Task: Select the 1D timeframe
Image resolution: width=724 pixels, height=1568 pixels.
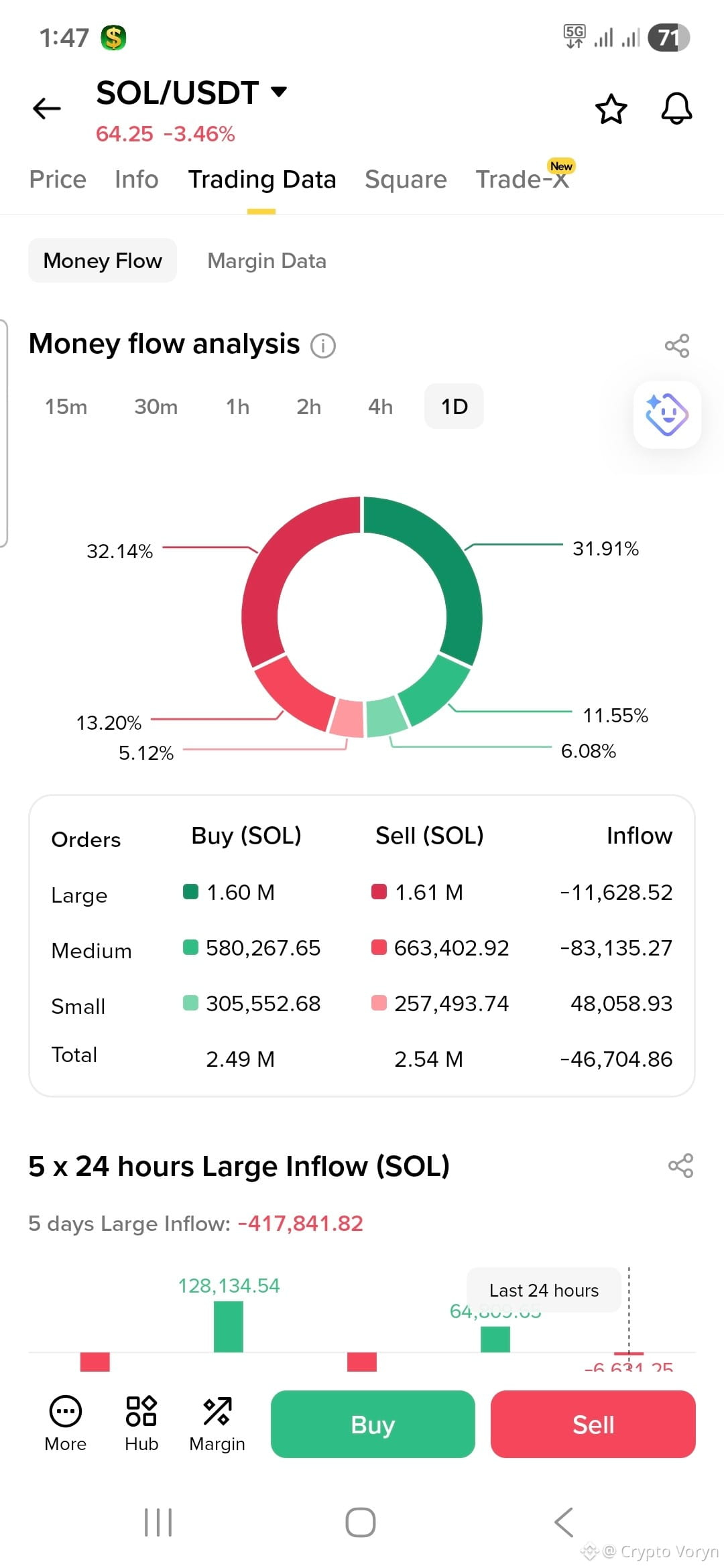Action: (454, 406)
